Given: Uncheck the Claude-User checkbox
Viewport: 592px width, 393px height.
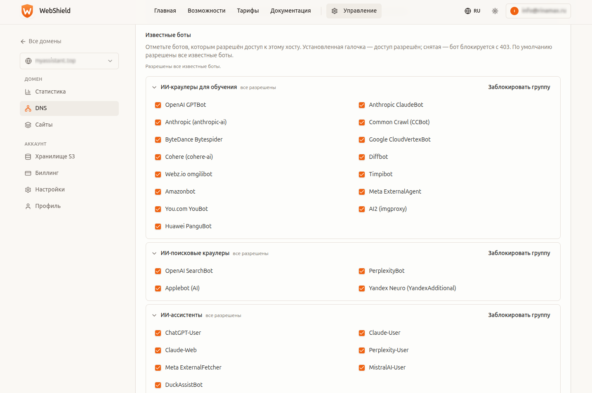Looking at the screenshot, I should click(x=362, y=333).
